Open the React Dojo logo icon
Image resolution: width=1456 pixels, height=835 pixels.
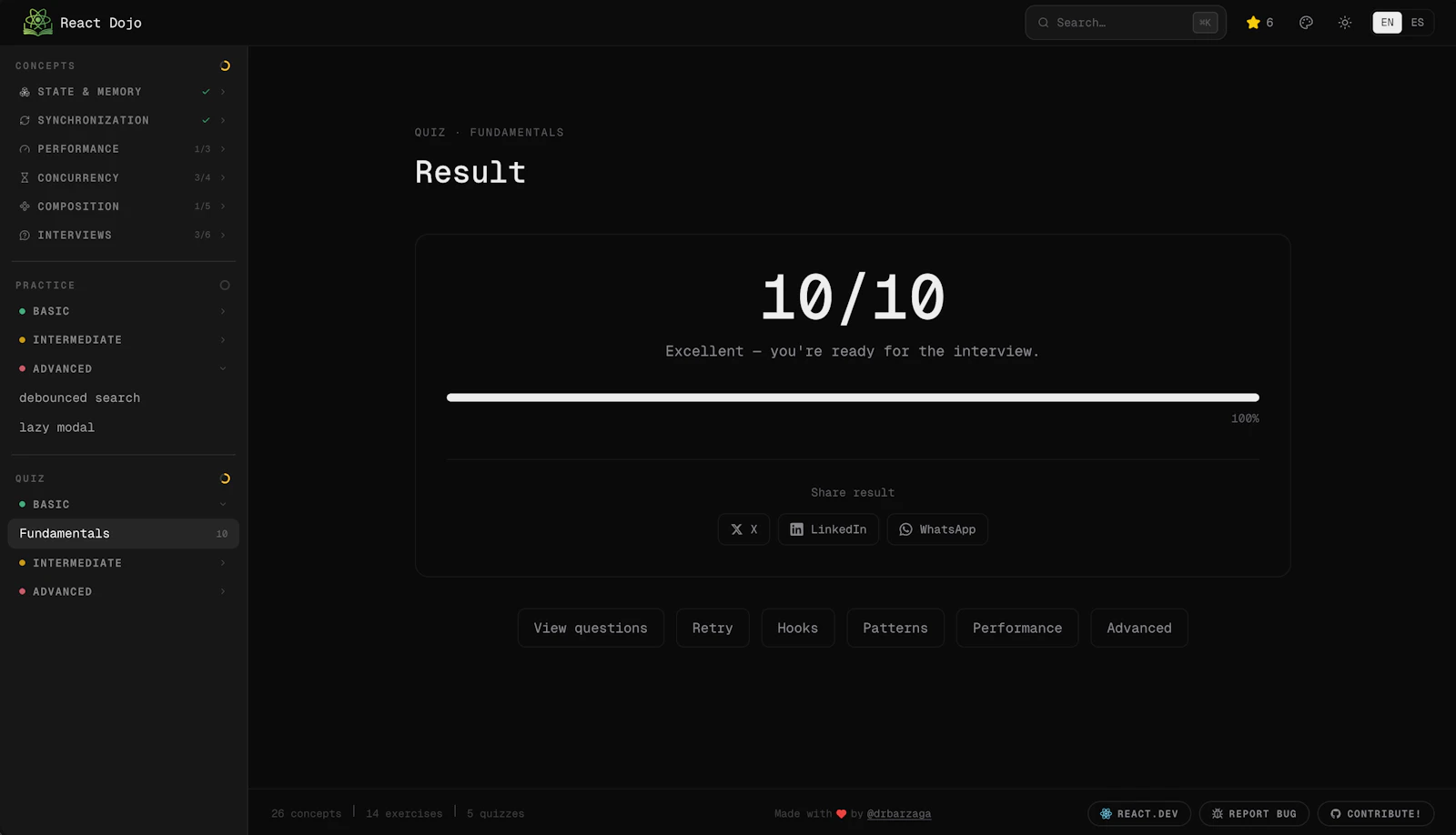point(37,22)
